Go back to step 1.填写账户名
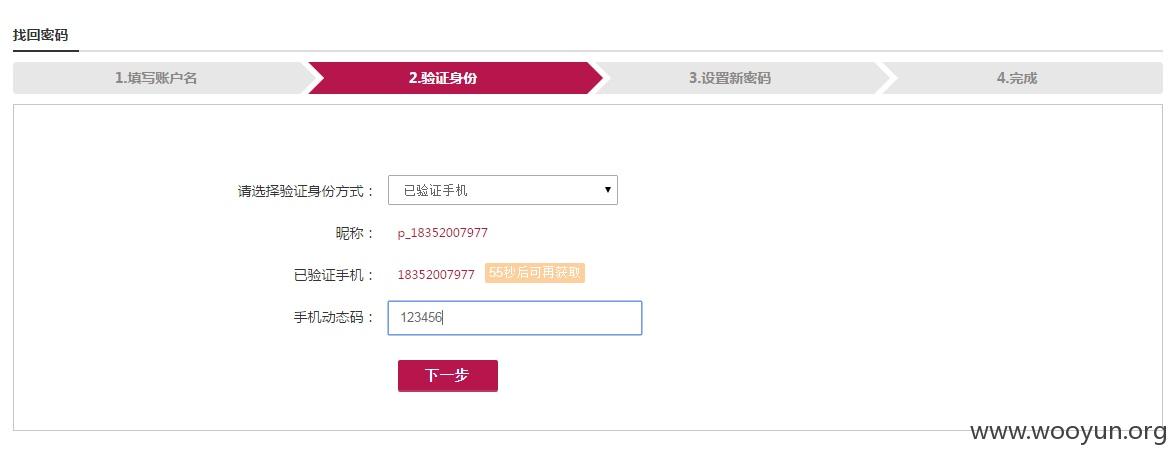Viewport: 1176px width, 460px height. [156, 78]
